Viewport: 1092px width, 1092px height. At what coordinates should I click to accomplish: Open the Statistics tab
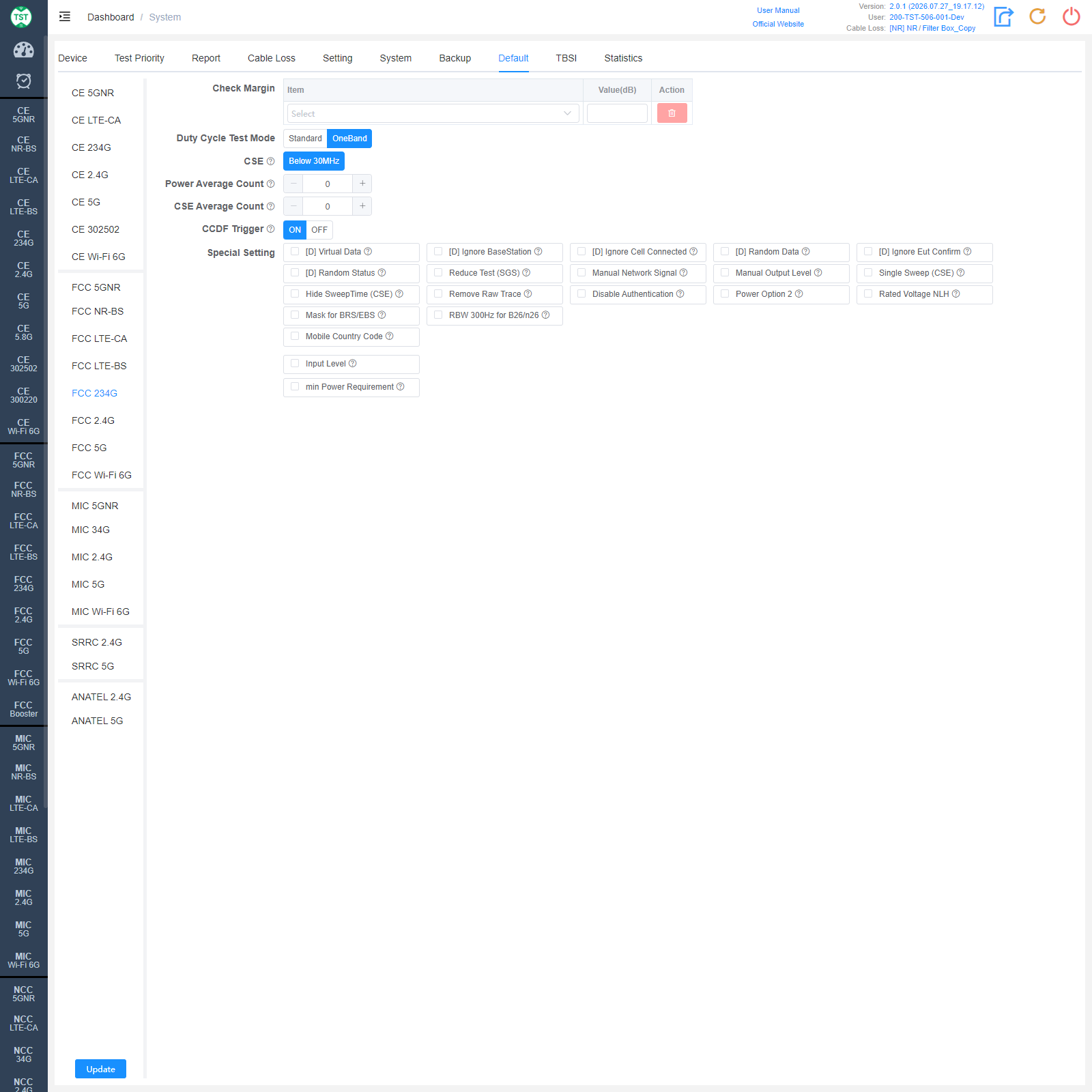[x=623, y=58]
